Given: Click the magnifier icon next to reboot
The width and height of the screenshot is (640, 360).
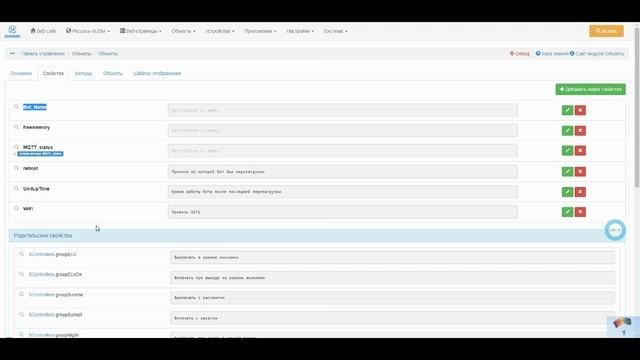Looking at the screenshot, I should (x=16, y=168).
